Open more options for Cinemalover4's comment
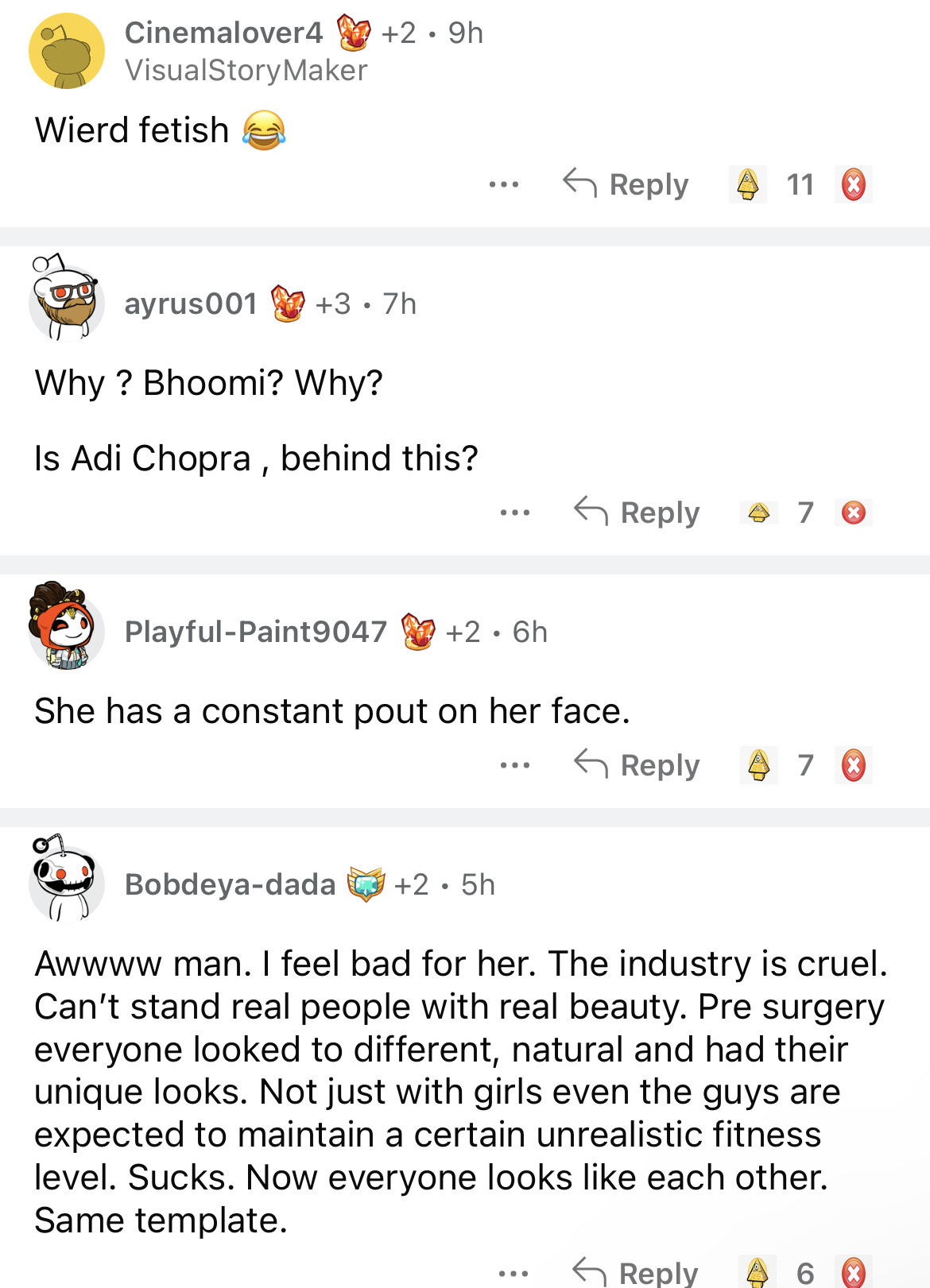This screenshot has width=930, height=1288. coord(504,185)
